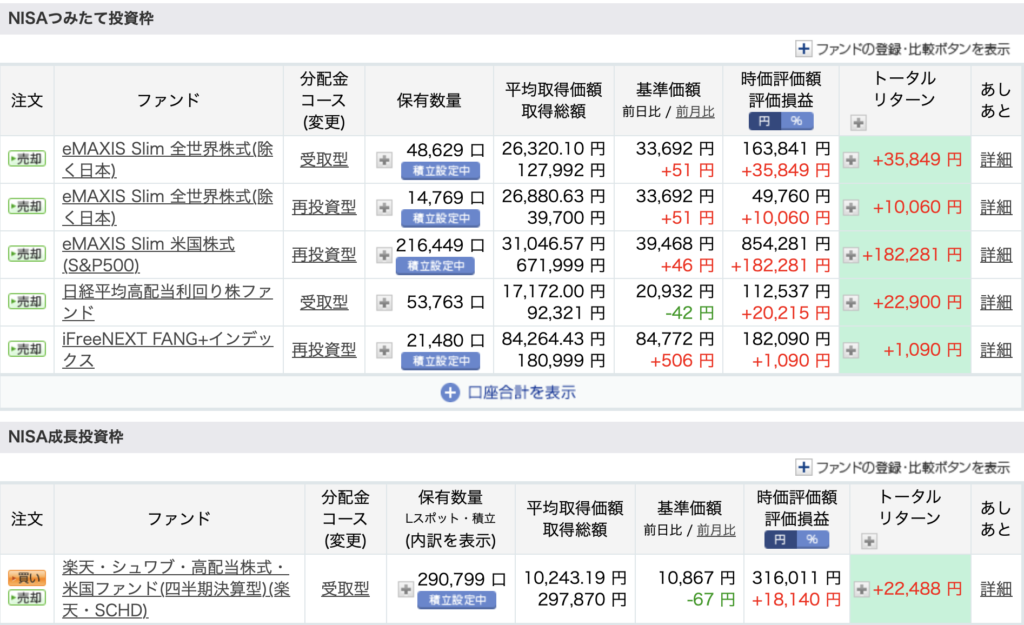Open 詳細 link for iFreeNEXT FANG+ row
Screen dimensions: 1024x625
(995, 350)
